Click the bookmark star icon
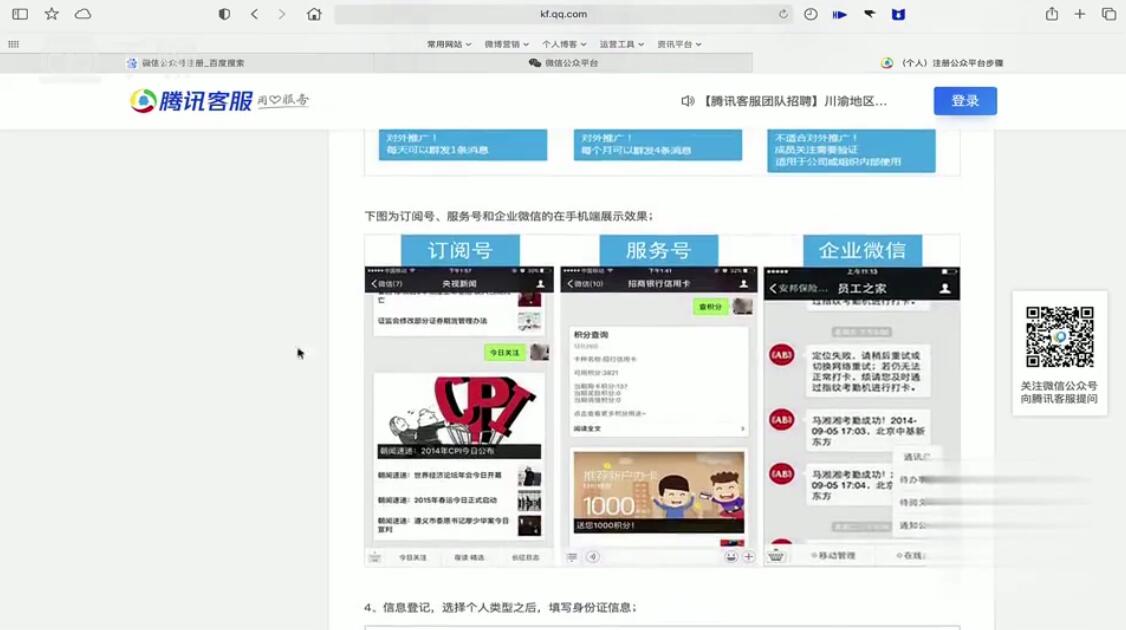 click(x=52, y=14)
